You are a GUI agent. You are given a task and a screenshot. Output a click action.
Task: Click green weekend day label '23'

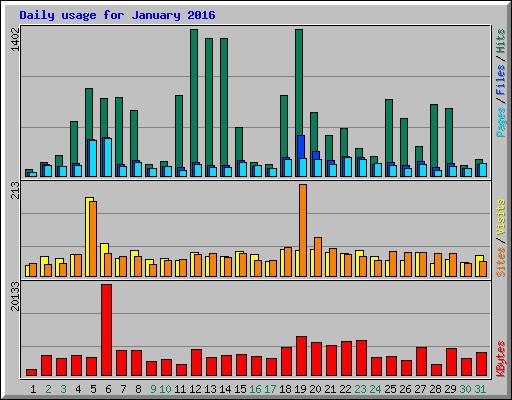coord(360,389)
